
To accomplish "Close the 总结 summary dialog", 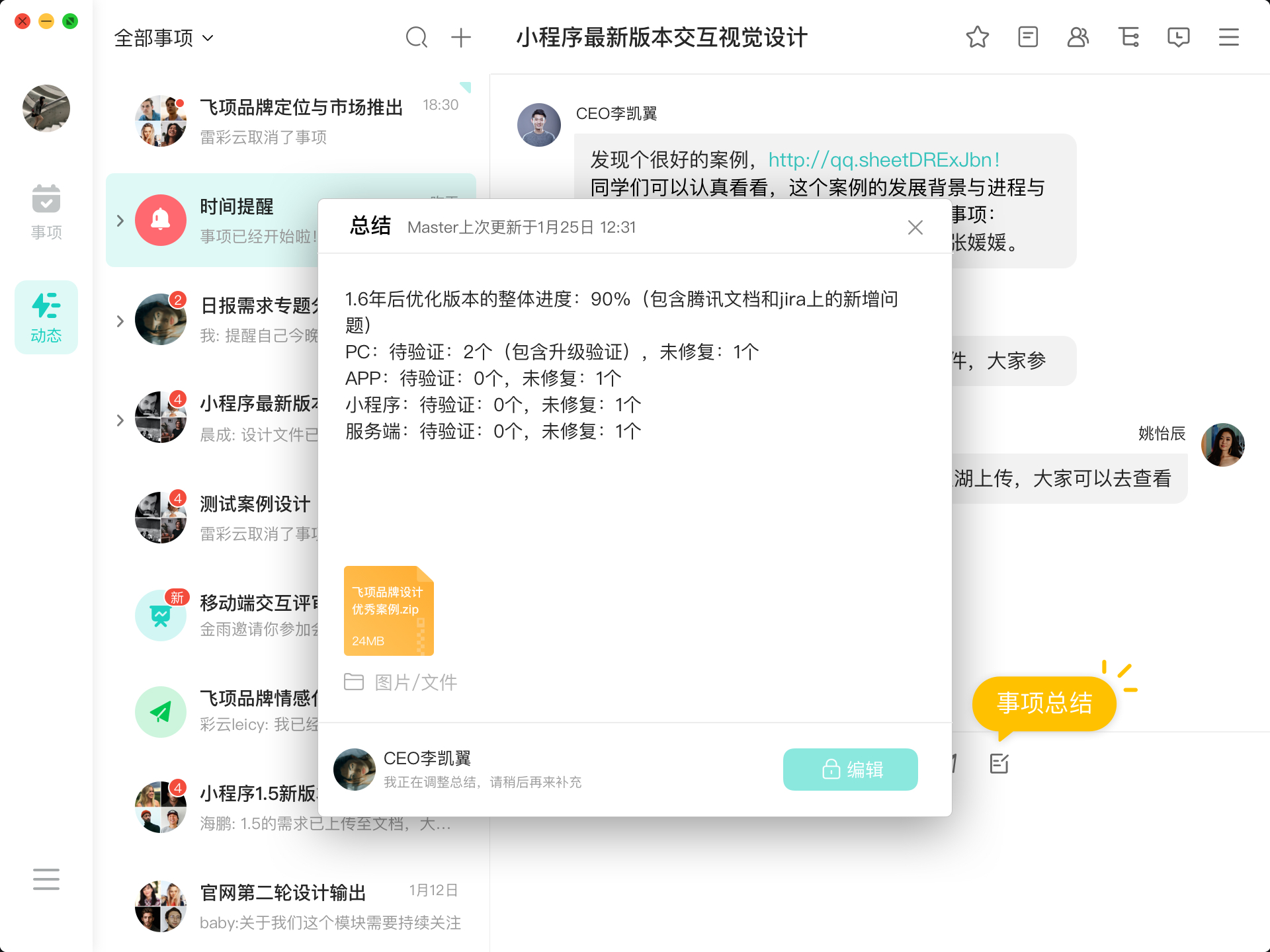I will (915, 227).
